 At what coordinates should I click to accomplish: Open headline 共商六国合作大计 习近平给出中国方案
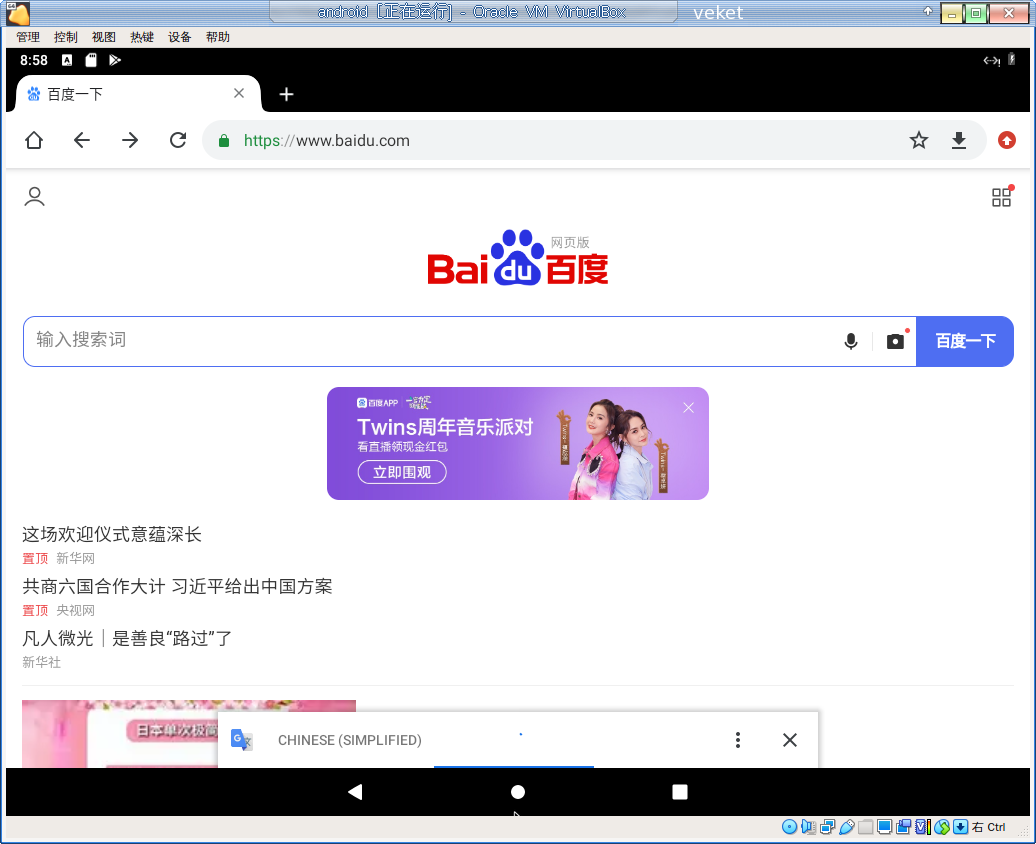(177, 586)
